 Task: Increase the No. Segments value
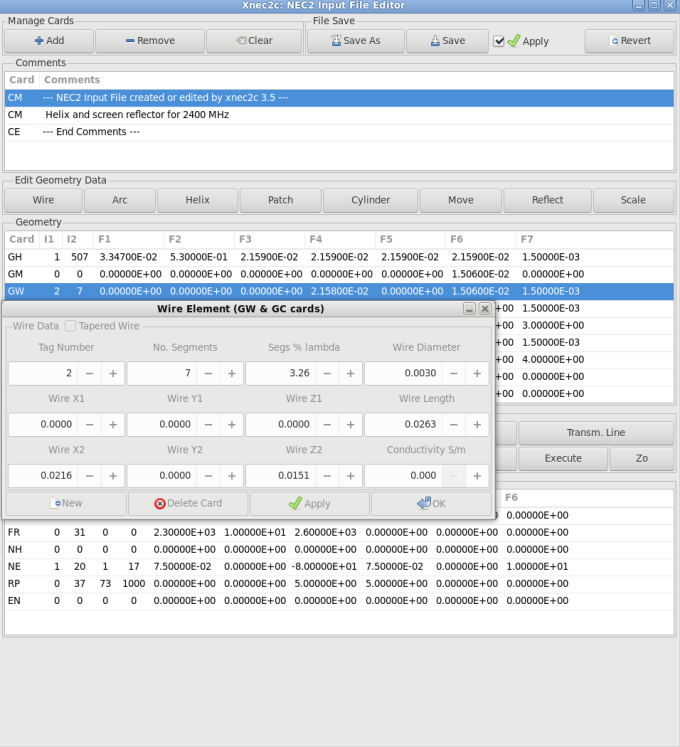pos(232,374)
